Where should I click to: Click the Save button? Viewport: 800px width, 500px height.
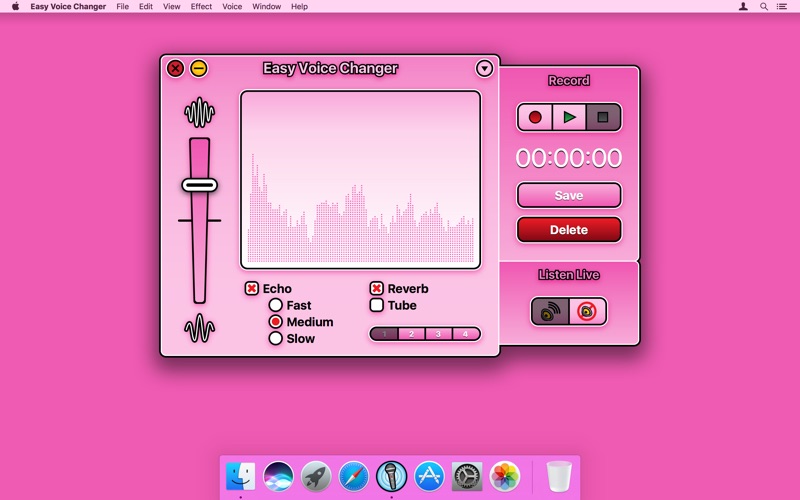568,195
